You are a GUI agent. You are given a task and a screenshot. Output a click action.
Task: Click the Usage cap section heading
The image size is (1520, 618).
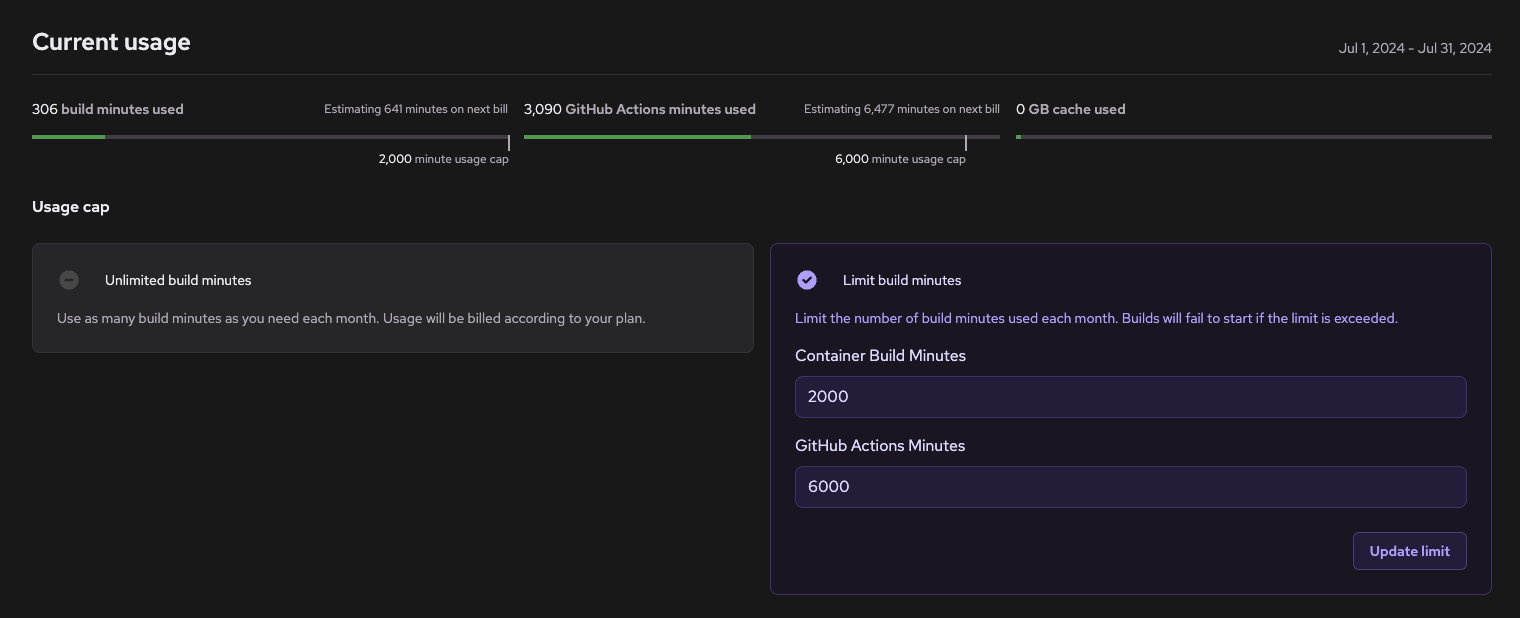(x=71, y=207)
